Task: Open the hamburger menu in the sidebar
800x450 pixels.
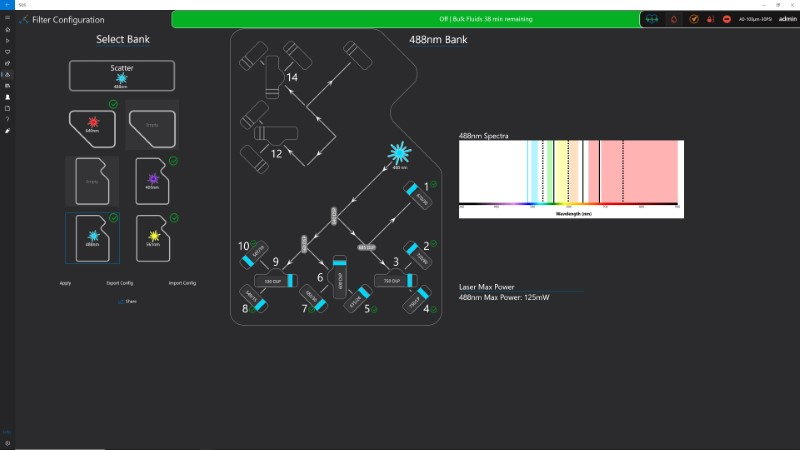Action: (7, 18)
